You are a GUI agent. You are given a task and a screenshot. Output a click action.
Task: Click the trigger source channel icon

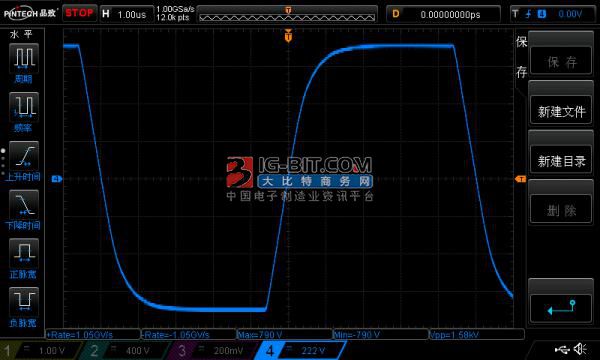pyautogui.click(x=542, y=14)
